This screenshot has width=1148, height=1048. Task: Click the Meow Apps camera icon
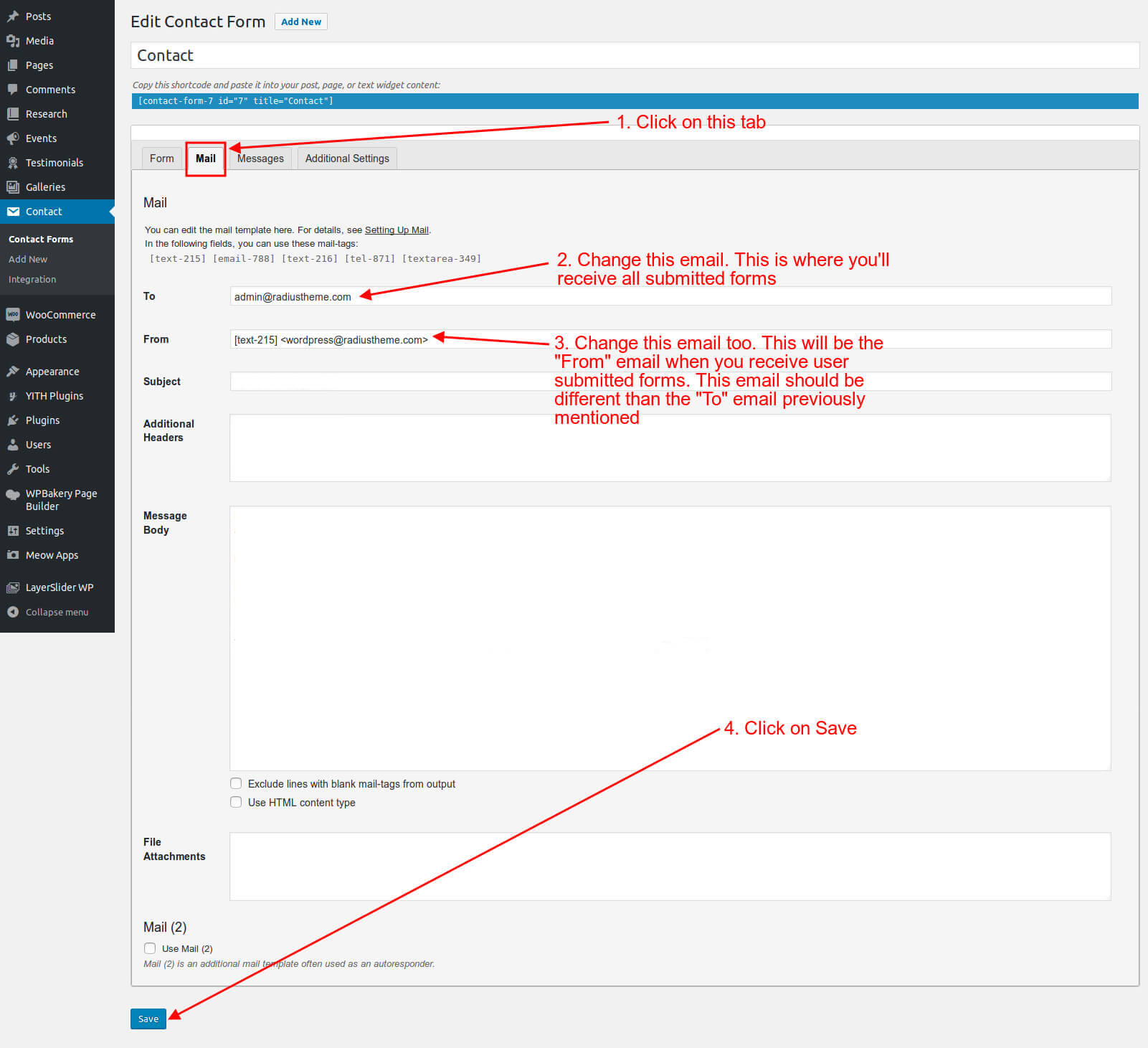[x=13, y=555]
